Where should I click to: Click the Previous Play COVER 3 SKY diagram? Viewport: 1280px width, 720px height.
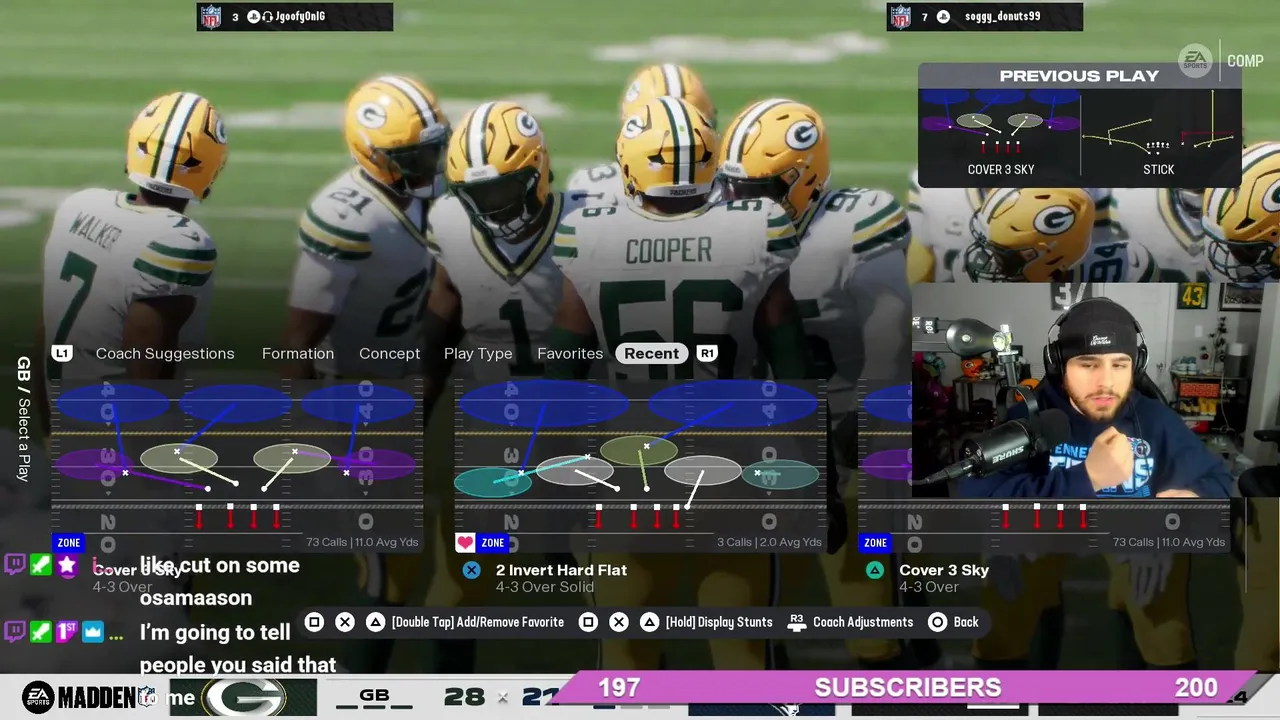coord(1000,125)
